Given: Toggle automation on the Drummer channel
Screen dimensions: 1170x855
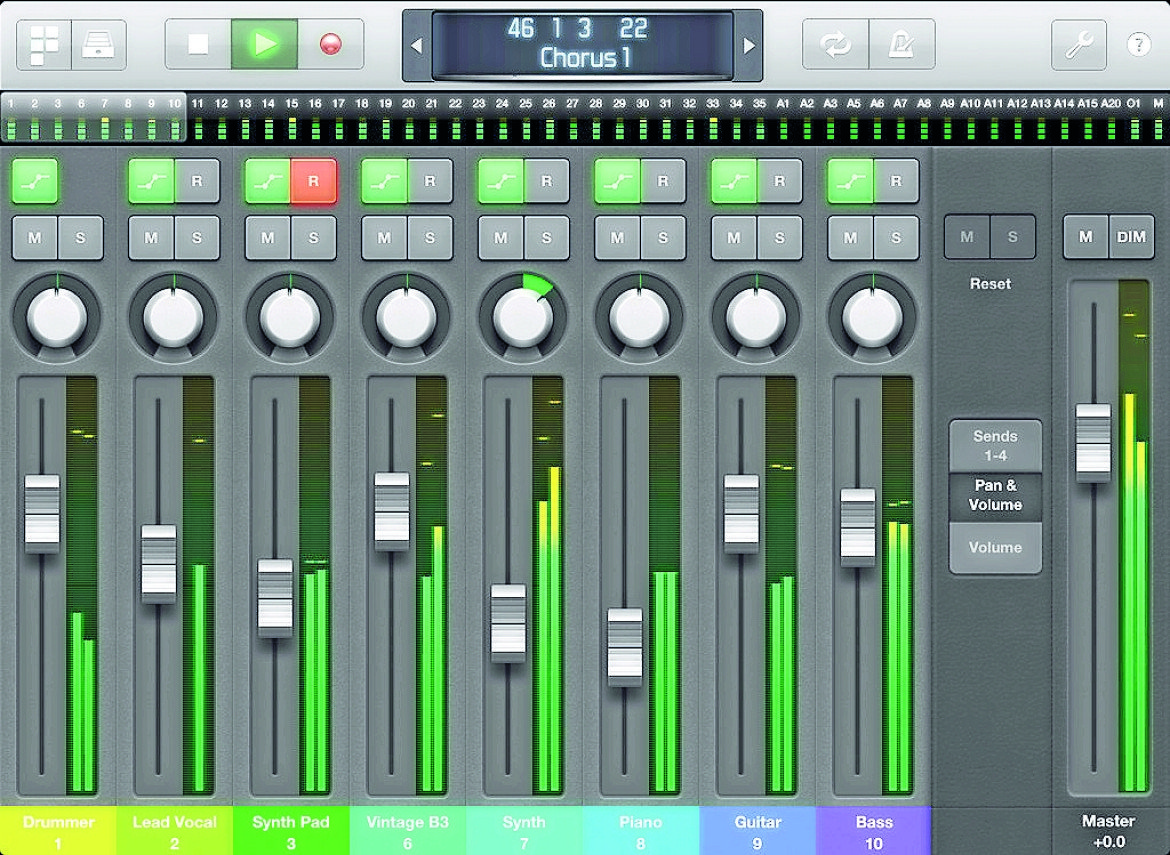Looking at the screenshot, I should [35, 181].
